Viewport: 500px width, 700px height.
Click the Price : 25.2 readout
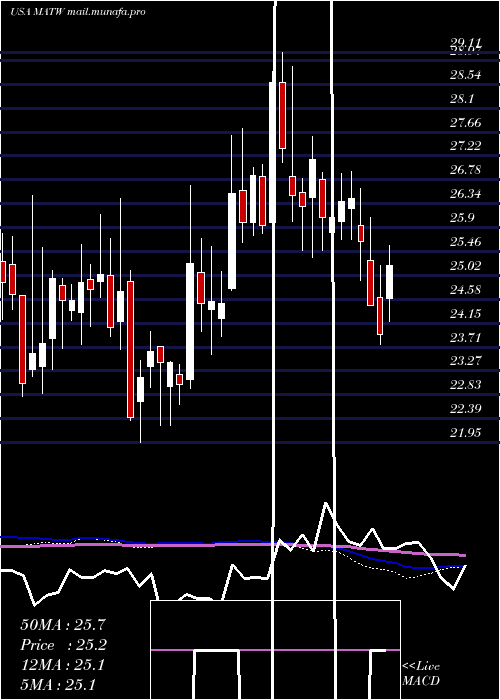64,645
